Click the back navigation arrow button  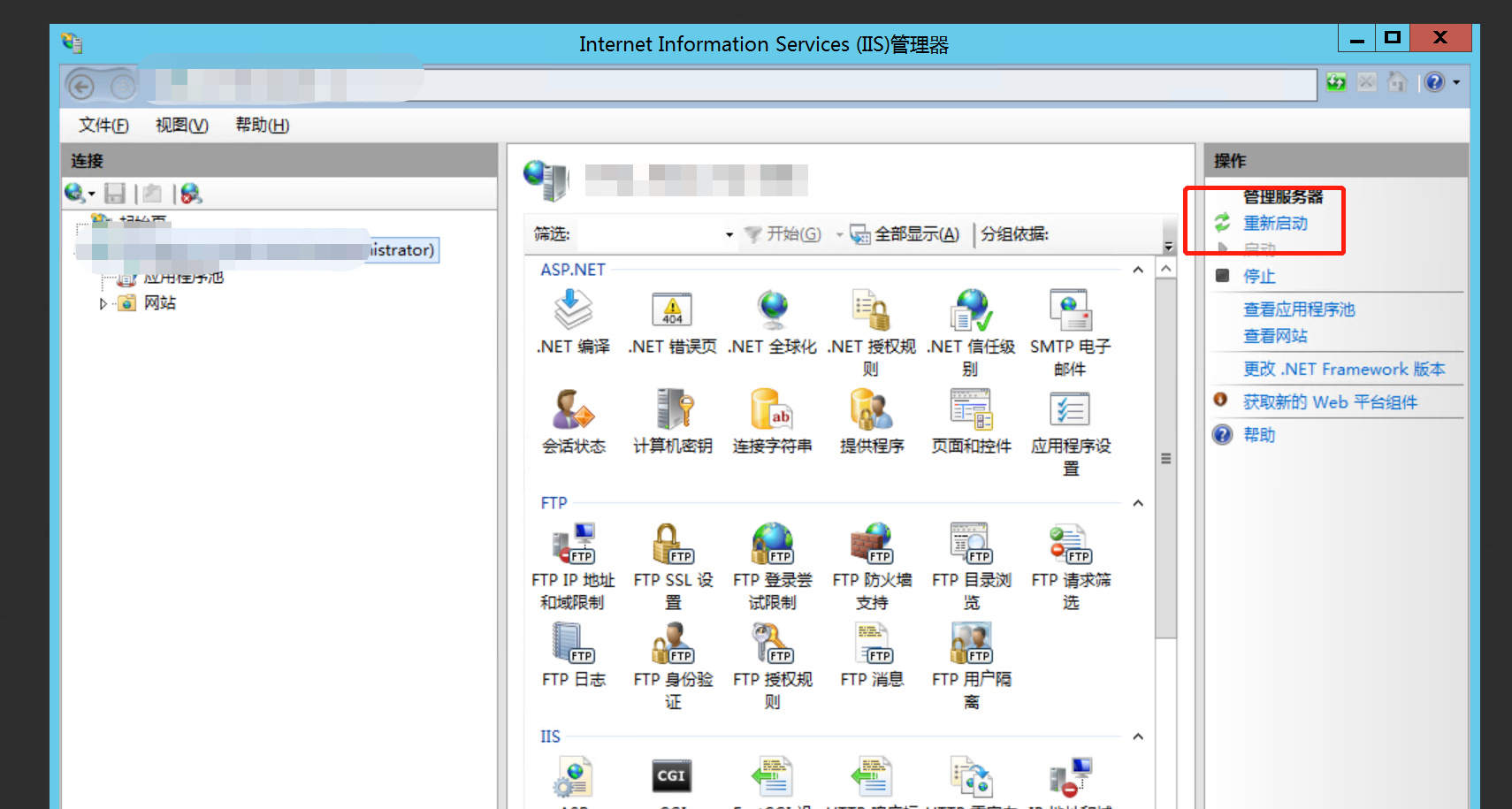point(81,87)
